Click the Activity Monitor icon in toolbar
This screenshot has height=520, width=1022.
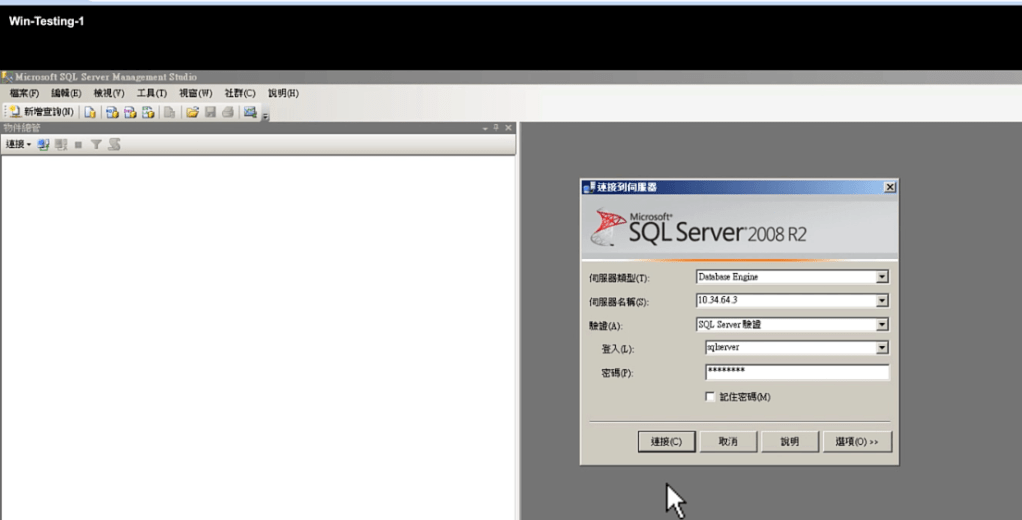250,112
